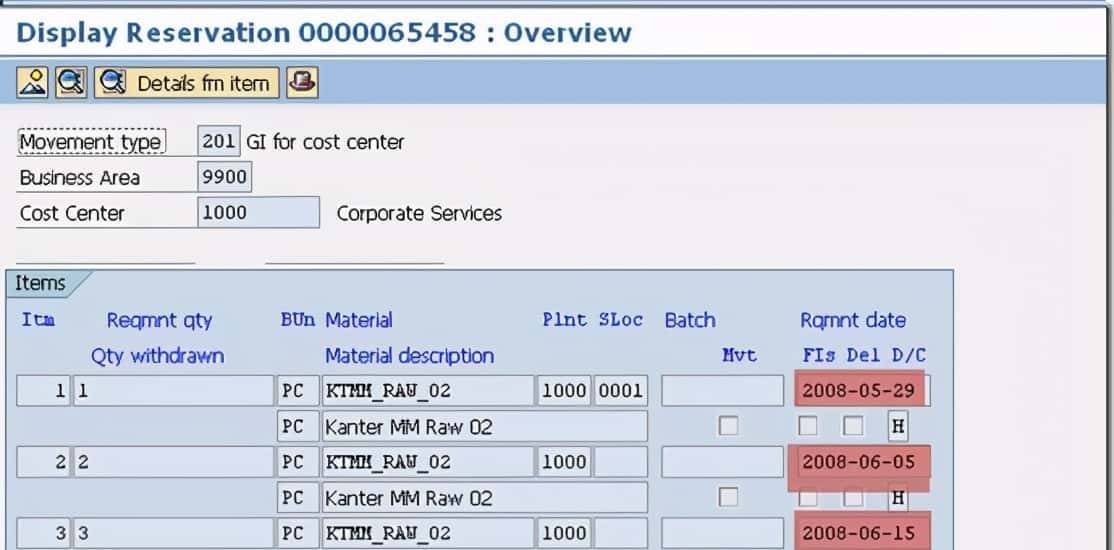Select the requirement date 2008-06-15 field
The width and height of the screenshot is (1114, 550).
[859, 532]
